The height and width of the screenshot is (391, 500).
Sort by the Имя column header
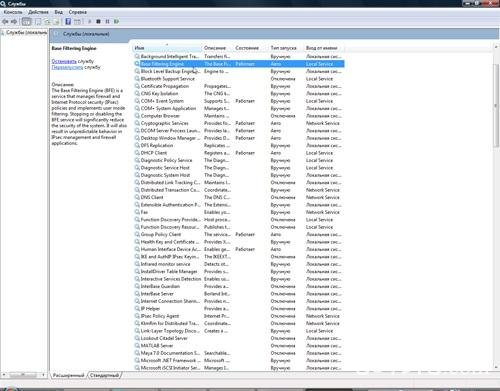166,48
